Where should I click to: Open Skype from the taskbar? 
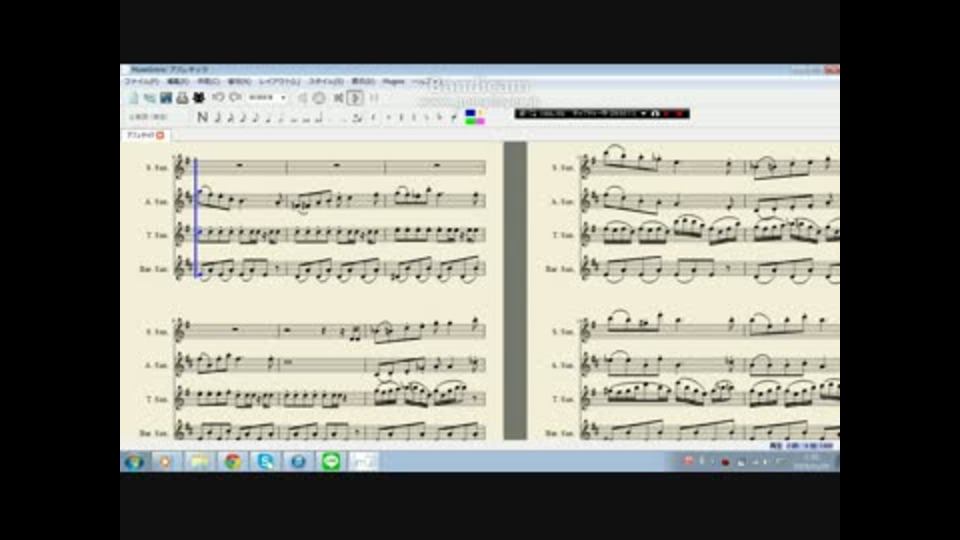click(x=266, y=462)
